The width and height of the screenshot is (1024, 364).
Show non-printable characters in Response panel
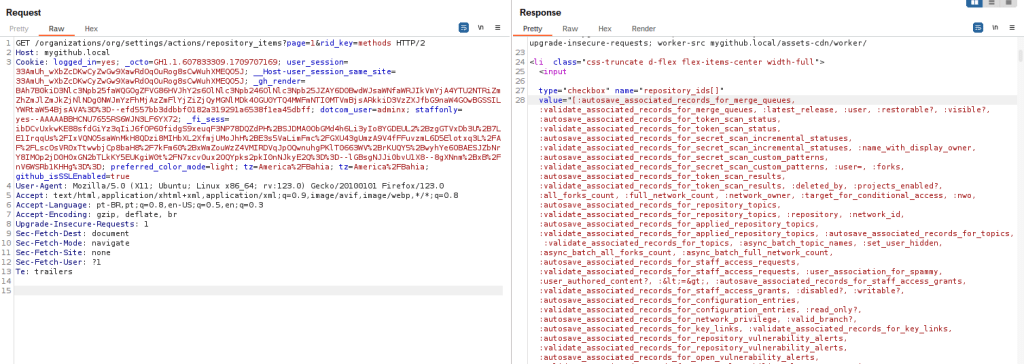coord(995,27)
